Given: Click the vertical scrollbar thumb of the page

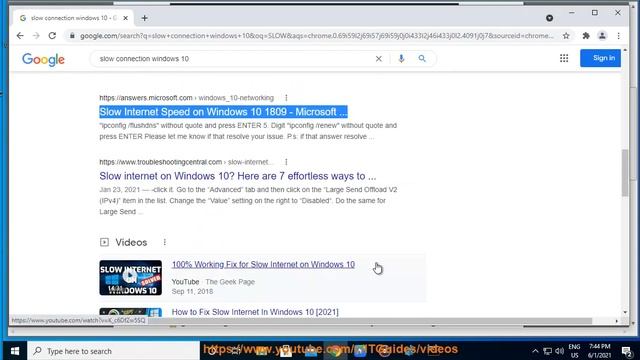Looking at the screenshot, I should pos(625,173).
